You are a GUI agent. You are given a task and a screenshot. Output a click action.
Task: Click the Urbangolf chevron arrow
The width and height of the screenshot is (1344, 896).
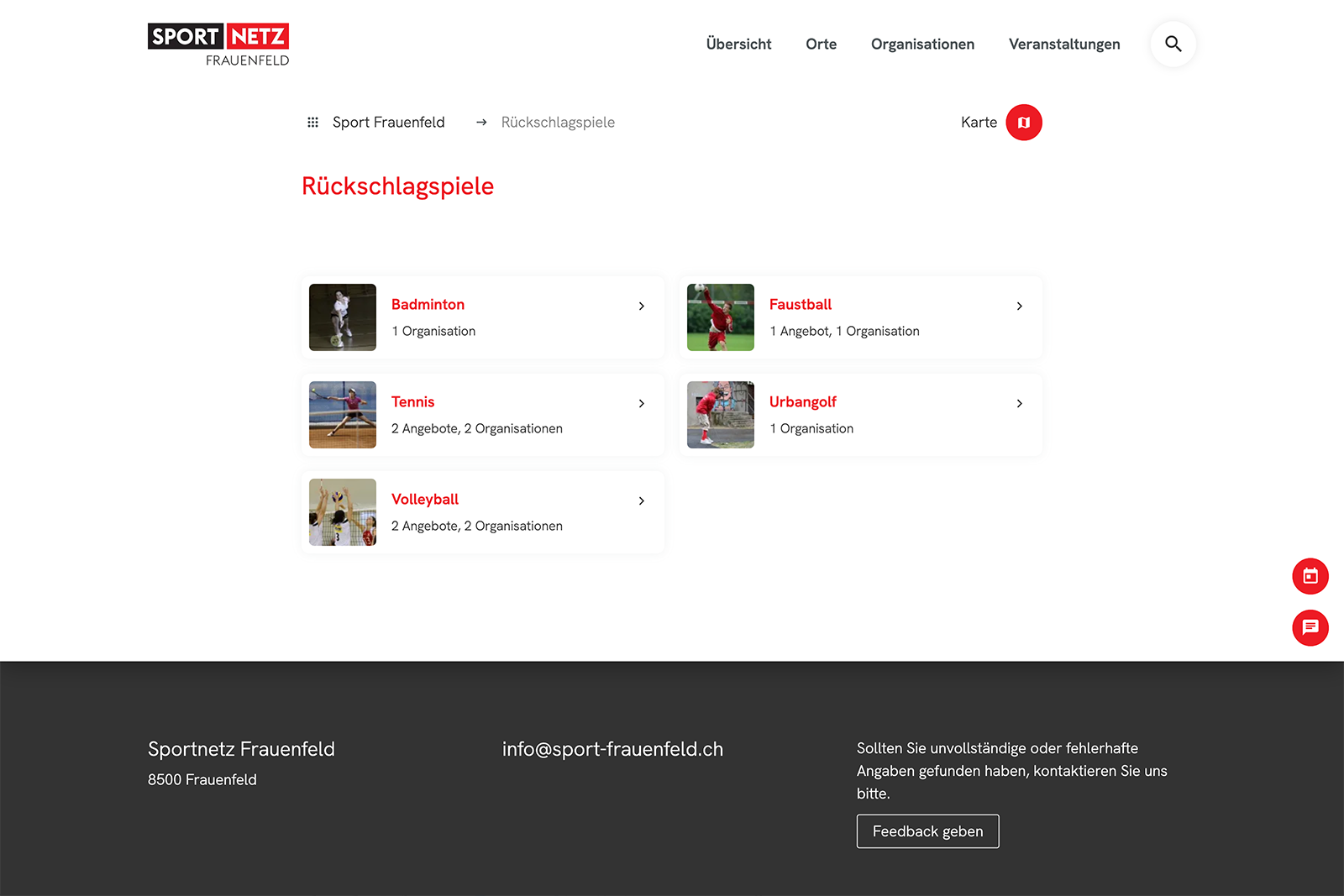[x=1019, y=404]
